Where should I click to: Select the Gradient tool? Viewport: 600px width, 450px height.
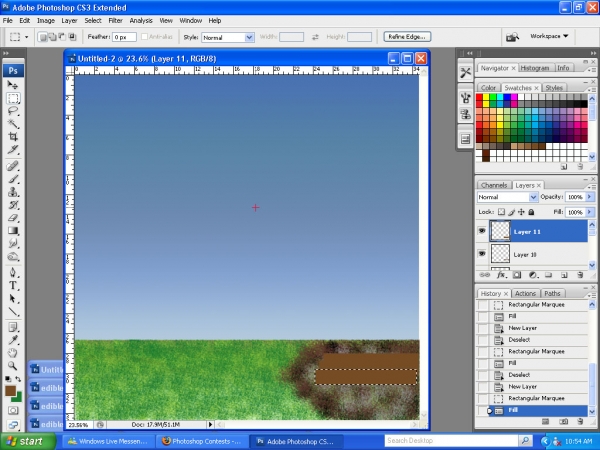coord(13,230)
